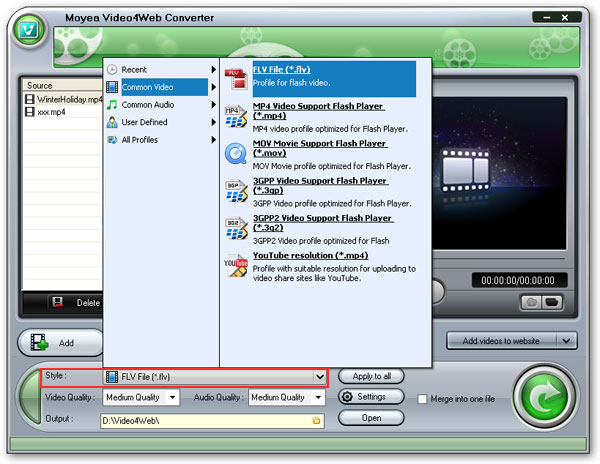
Task: Click the video preview thumbnail
Action: (499, 173)
